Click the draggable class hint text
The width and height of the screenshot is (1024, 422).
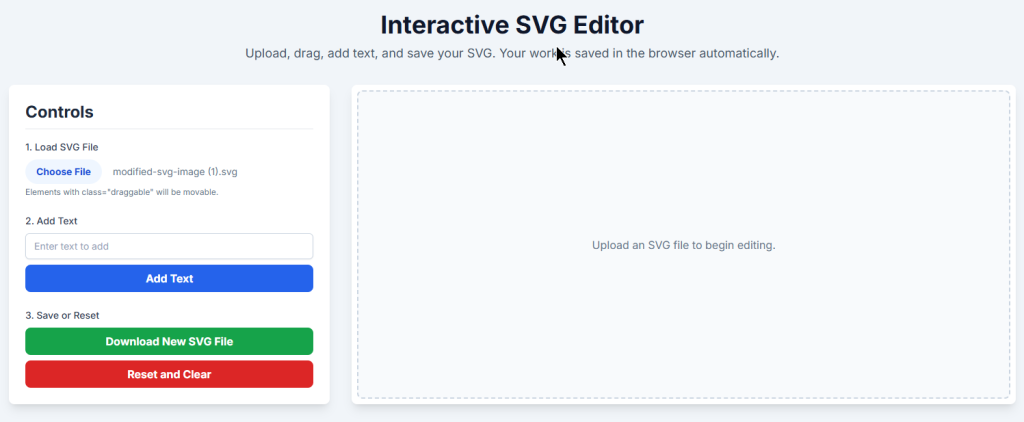(x=121, y=192)
